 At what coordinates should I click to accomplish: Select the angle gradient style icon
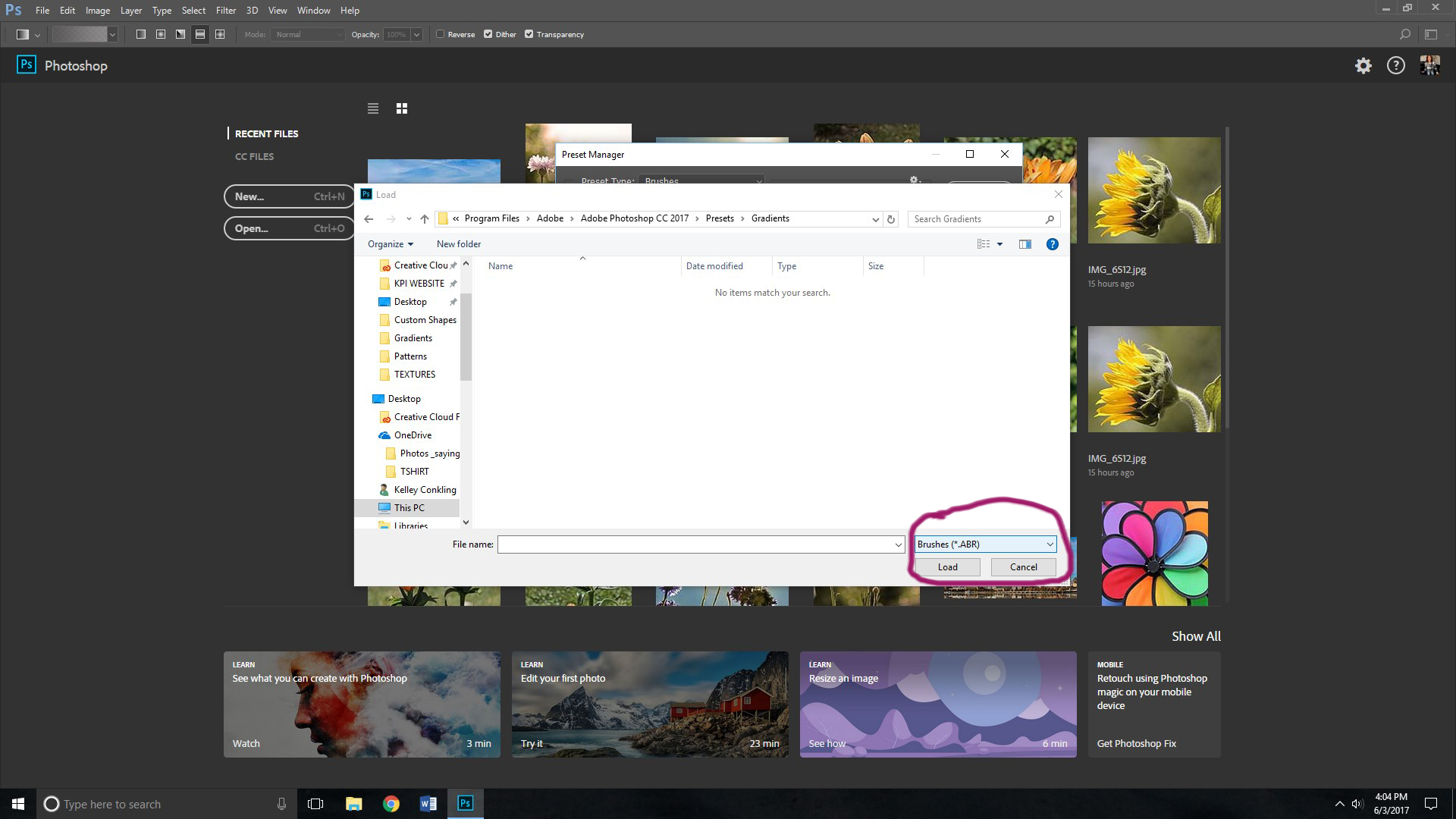point(180,34)
